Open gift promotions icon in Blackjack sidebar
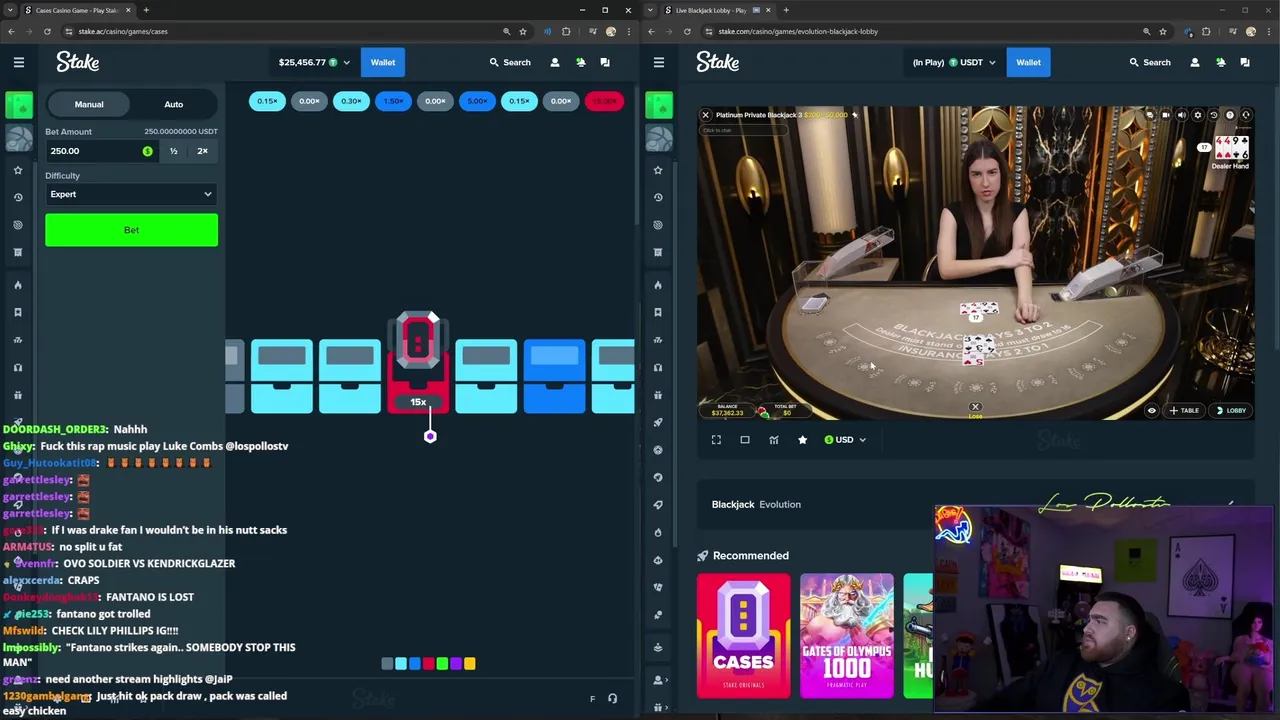This screenshot has width=1280, height=720. [658, 395]
